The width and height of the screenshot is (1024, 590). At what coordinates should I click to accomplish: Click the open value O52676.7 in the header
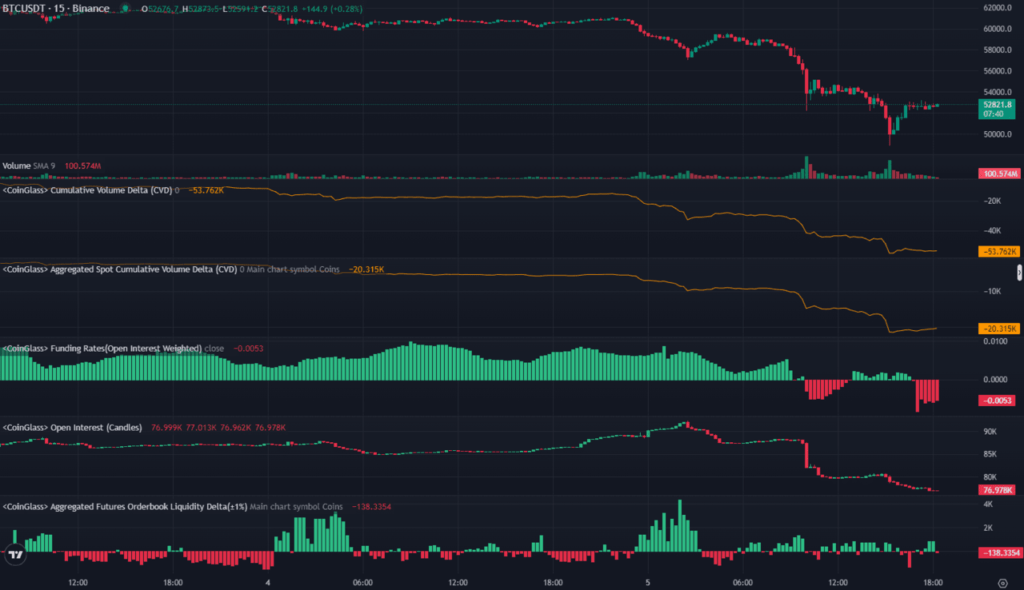coord(160,9)
